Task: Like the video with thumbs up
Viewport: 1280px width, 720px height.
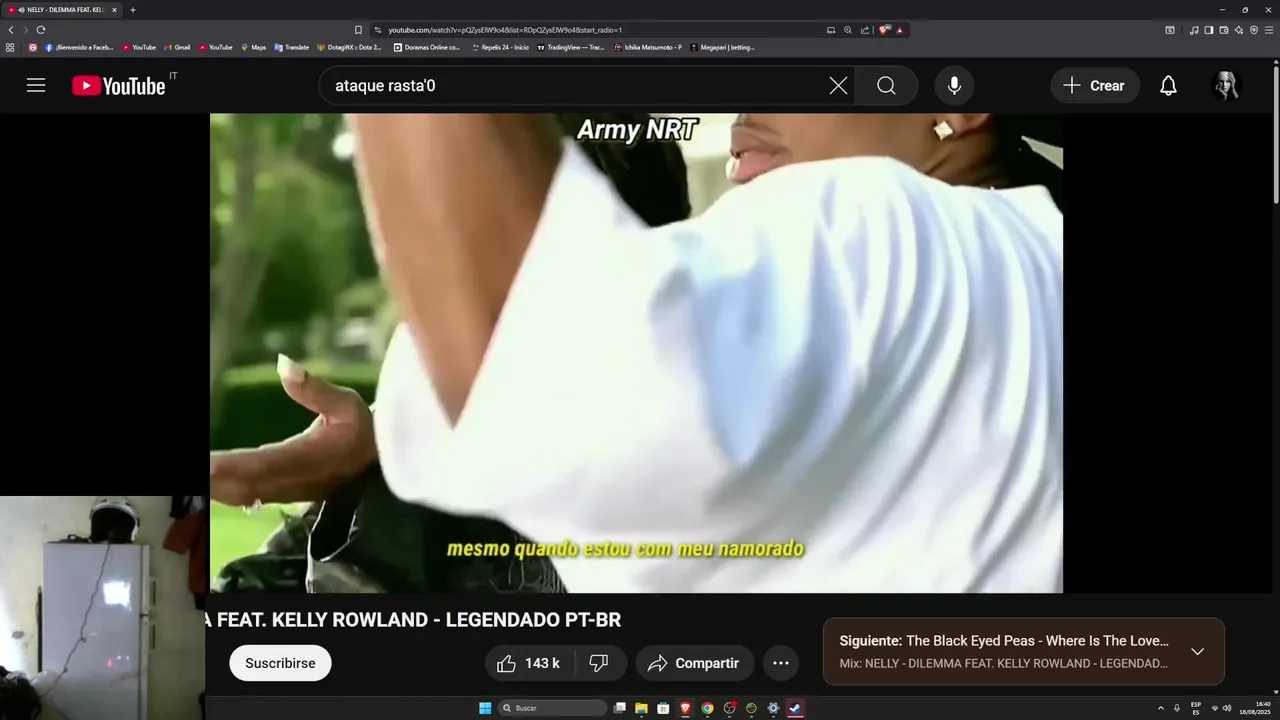Action: 528,663
